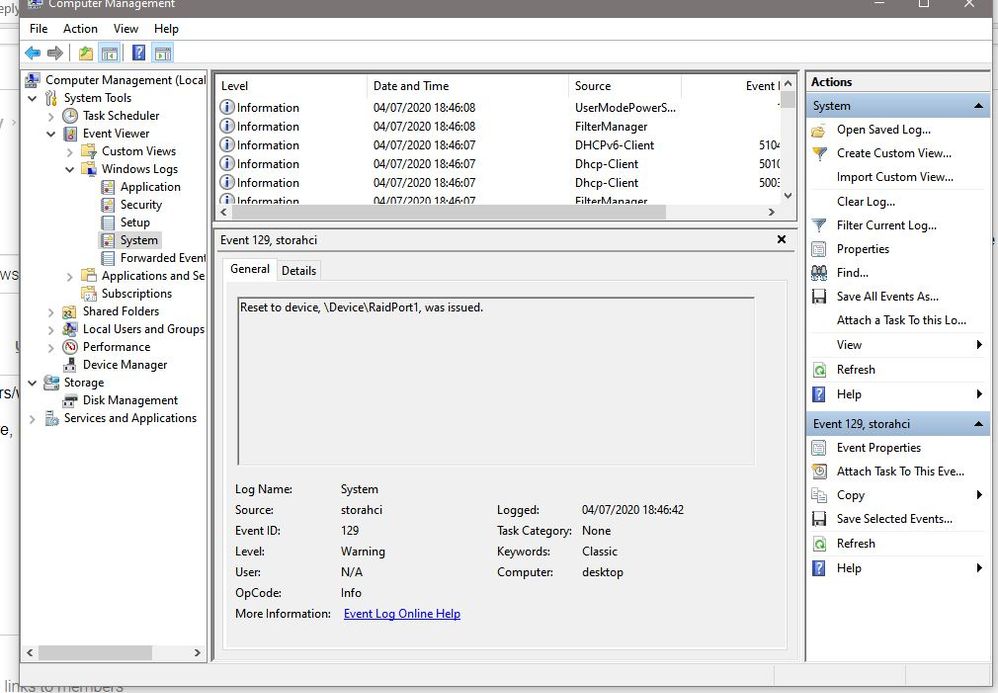Viewport: 998px width, 693px height.
Task: Click the Device Manager icon in the tree
Action: 70,365
